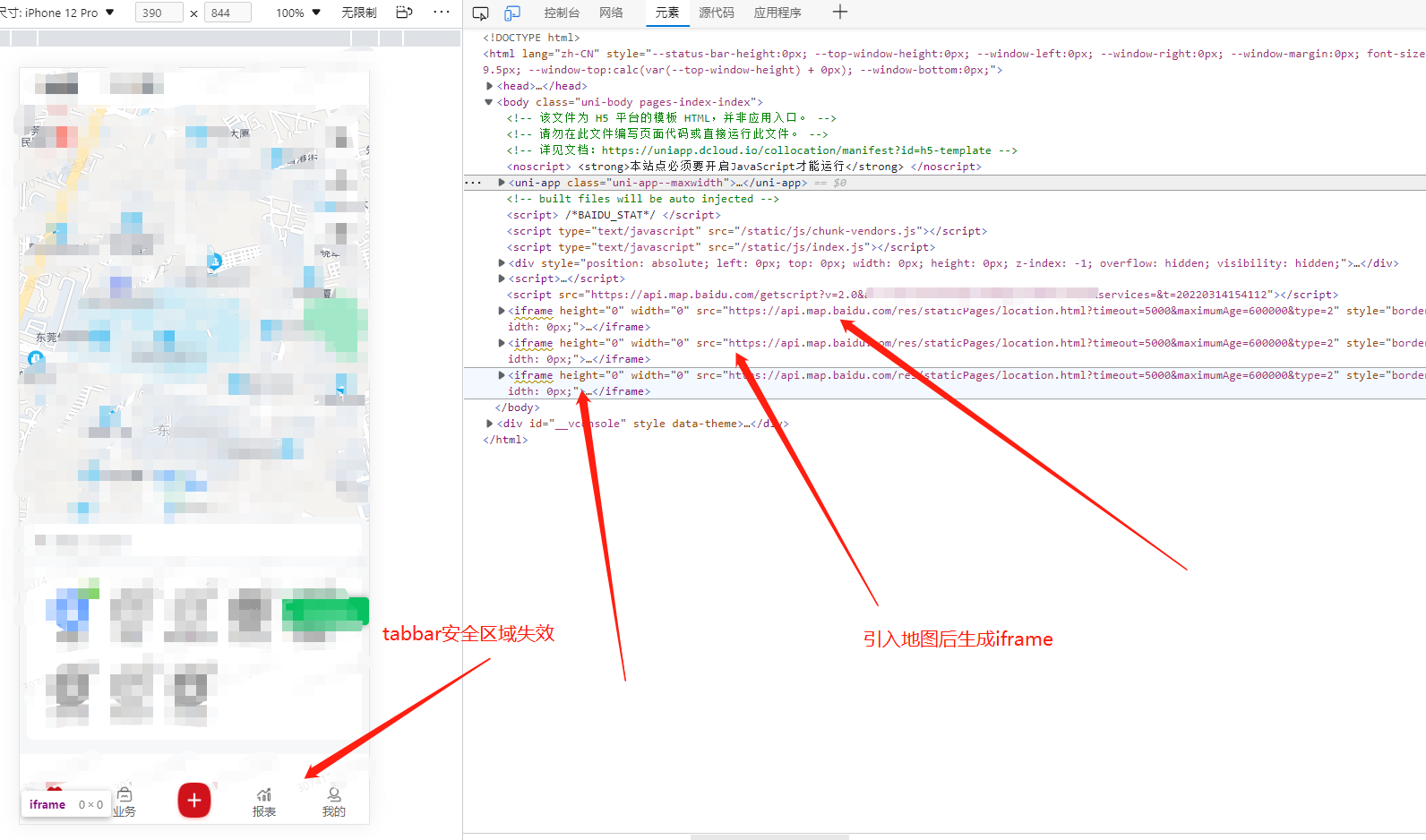1426x840 pixels.
Task: Click the viewport height field 844
Action: tap(228, 13)
